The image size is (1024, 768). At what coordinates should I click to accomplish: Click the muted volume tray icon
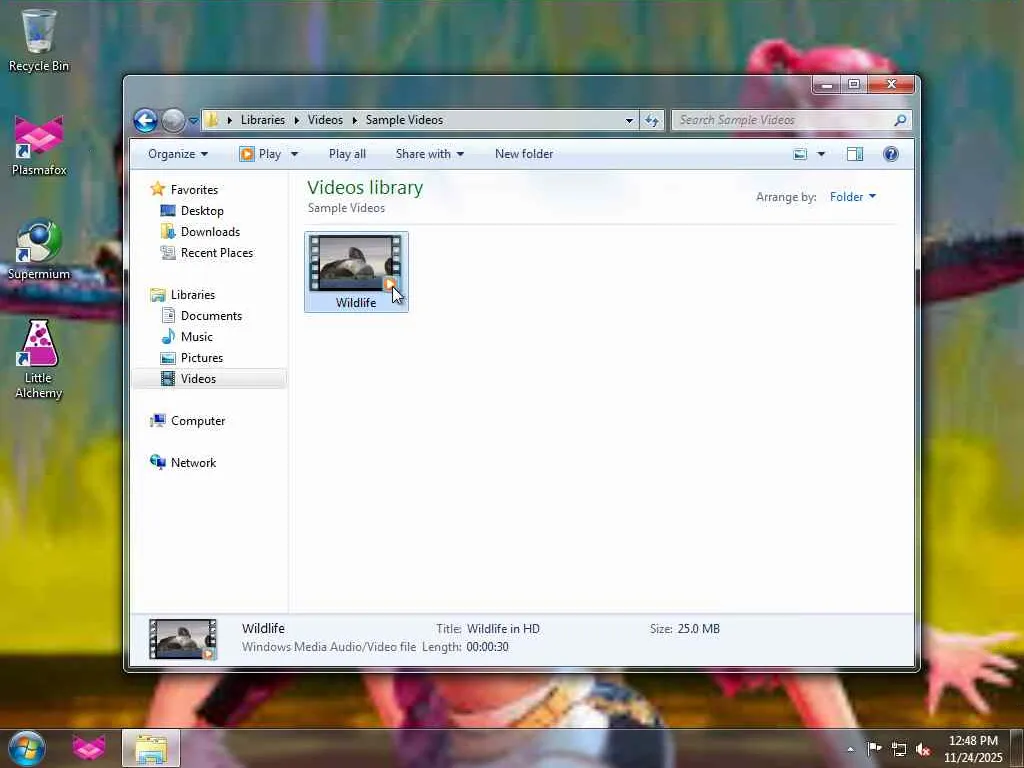[923, 749]
